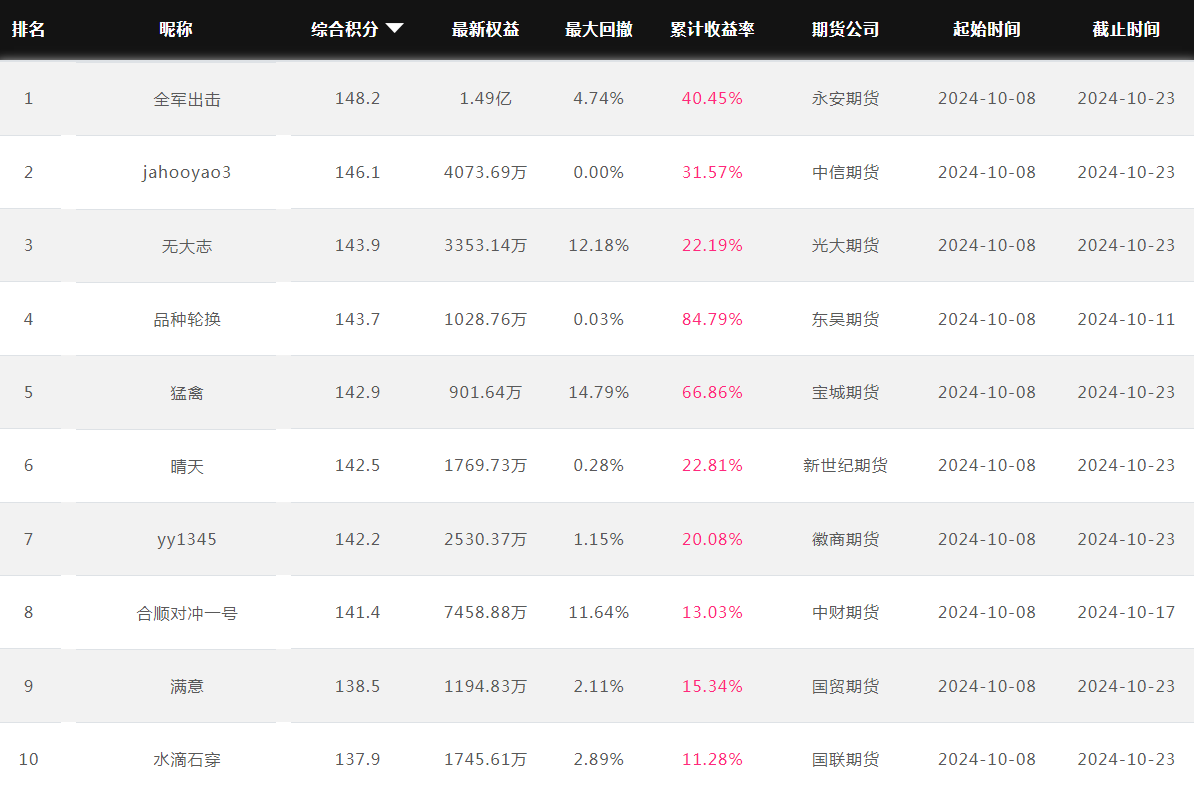Click 国贸期货 company cell
Screen dimensions: 1194x795
coord(845,686)
